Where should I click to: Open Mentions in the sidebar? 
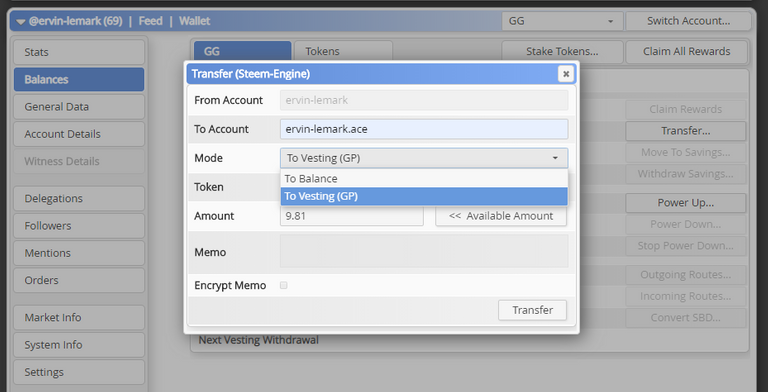[x=79, y=253]
